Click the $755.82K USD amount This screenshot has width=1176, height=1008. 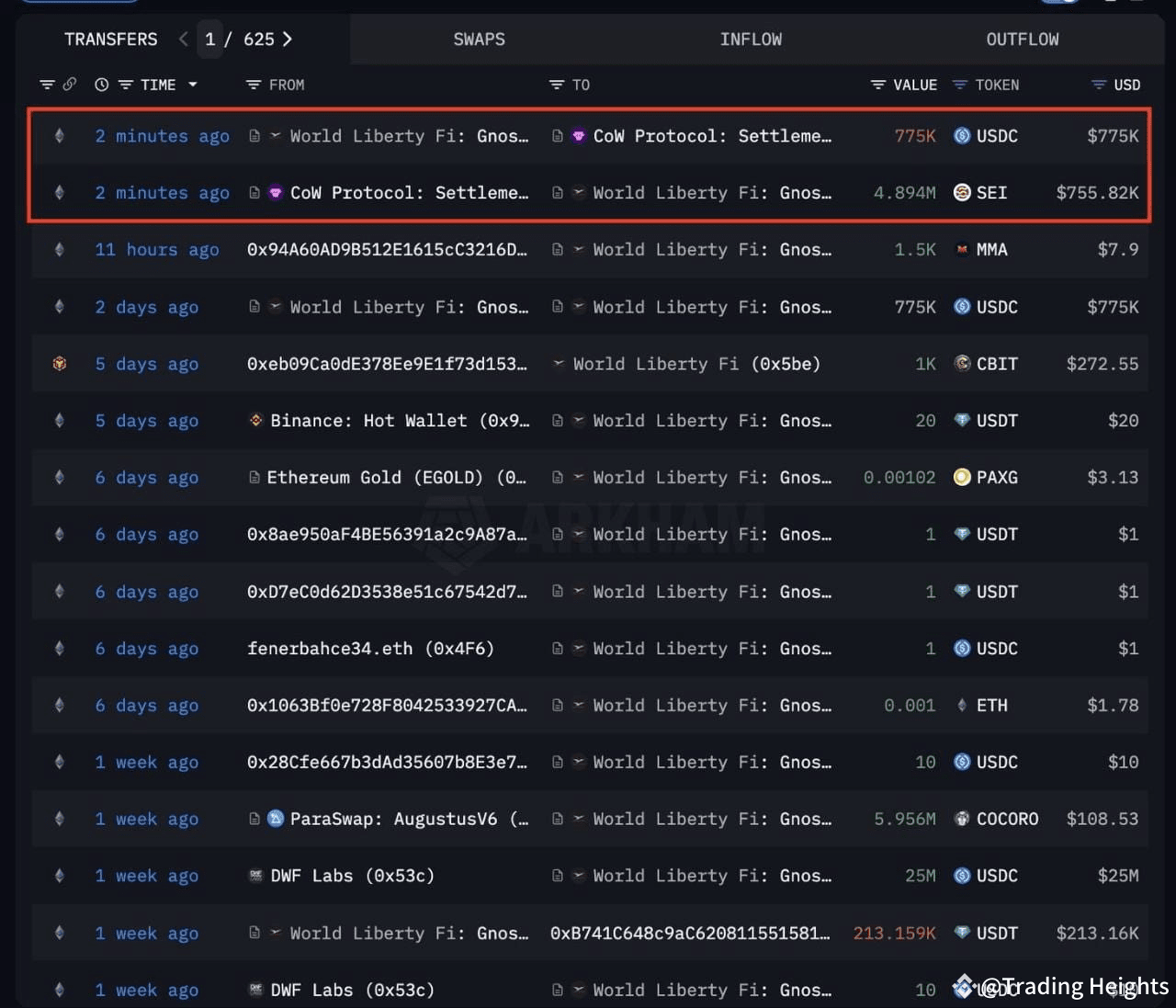pos(1097,193)
